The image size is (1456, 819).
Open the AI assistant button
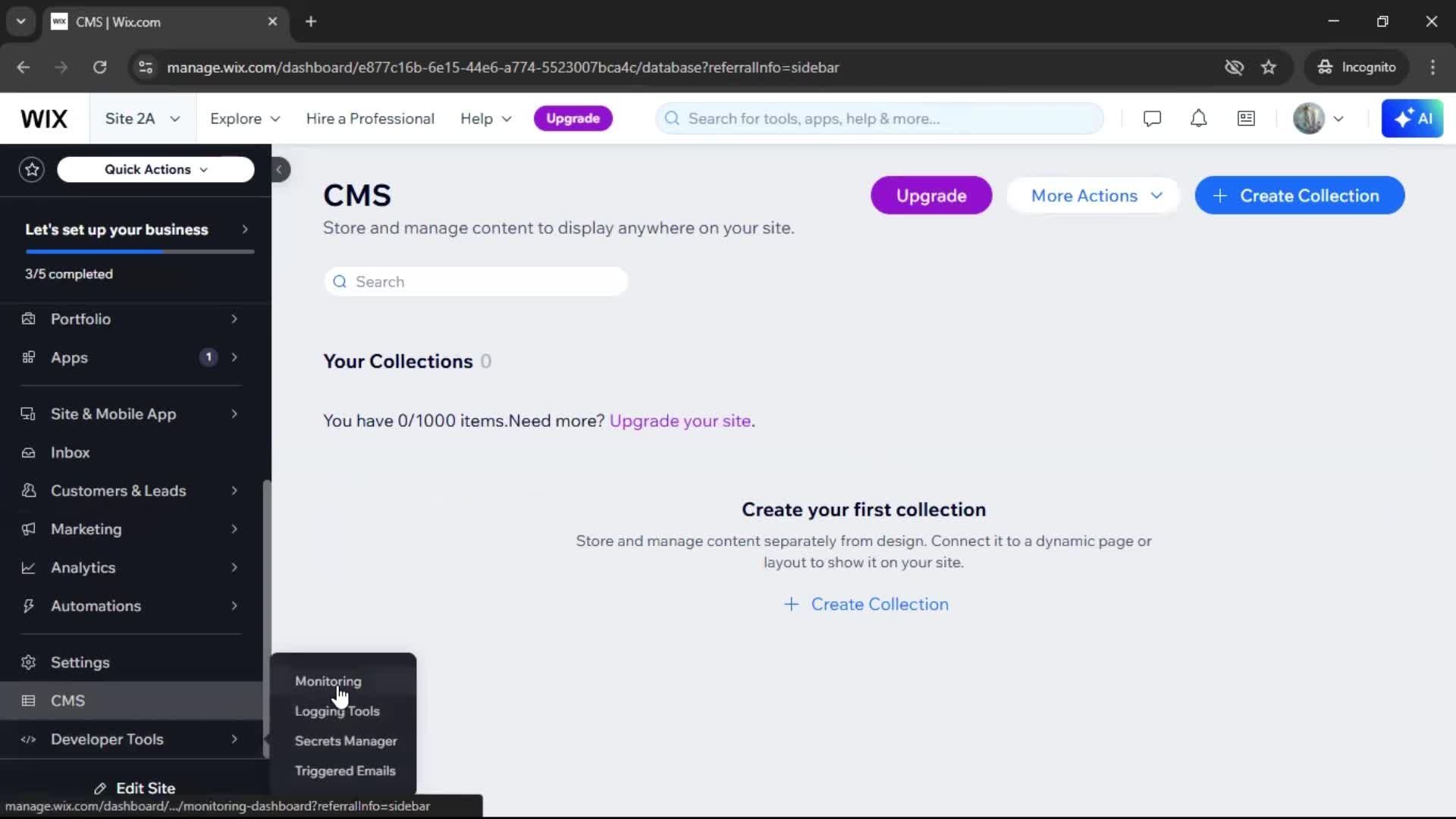1412,119
